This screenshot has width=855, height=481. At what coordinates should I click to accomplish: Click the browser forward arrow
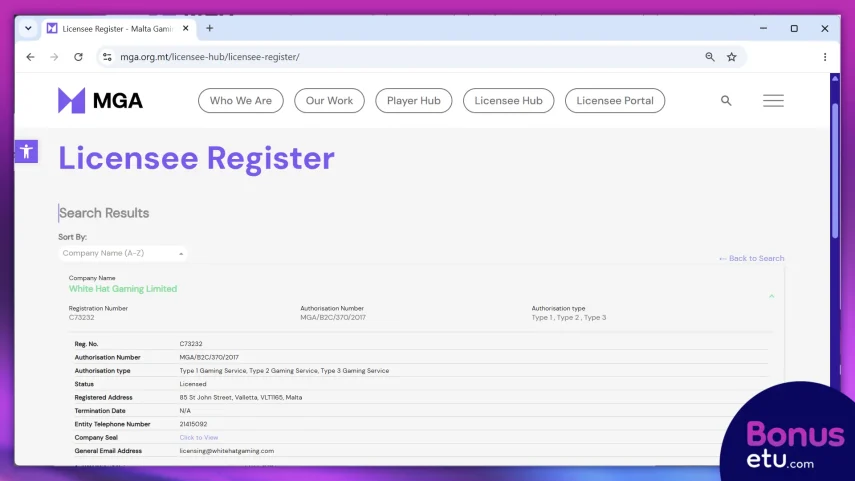(54, 57)
